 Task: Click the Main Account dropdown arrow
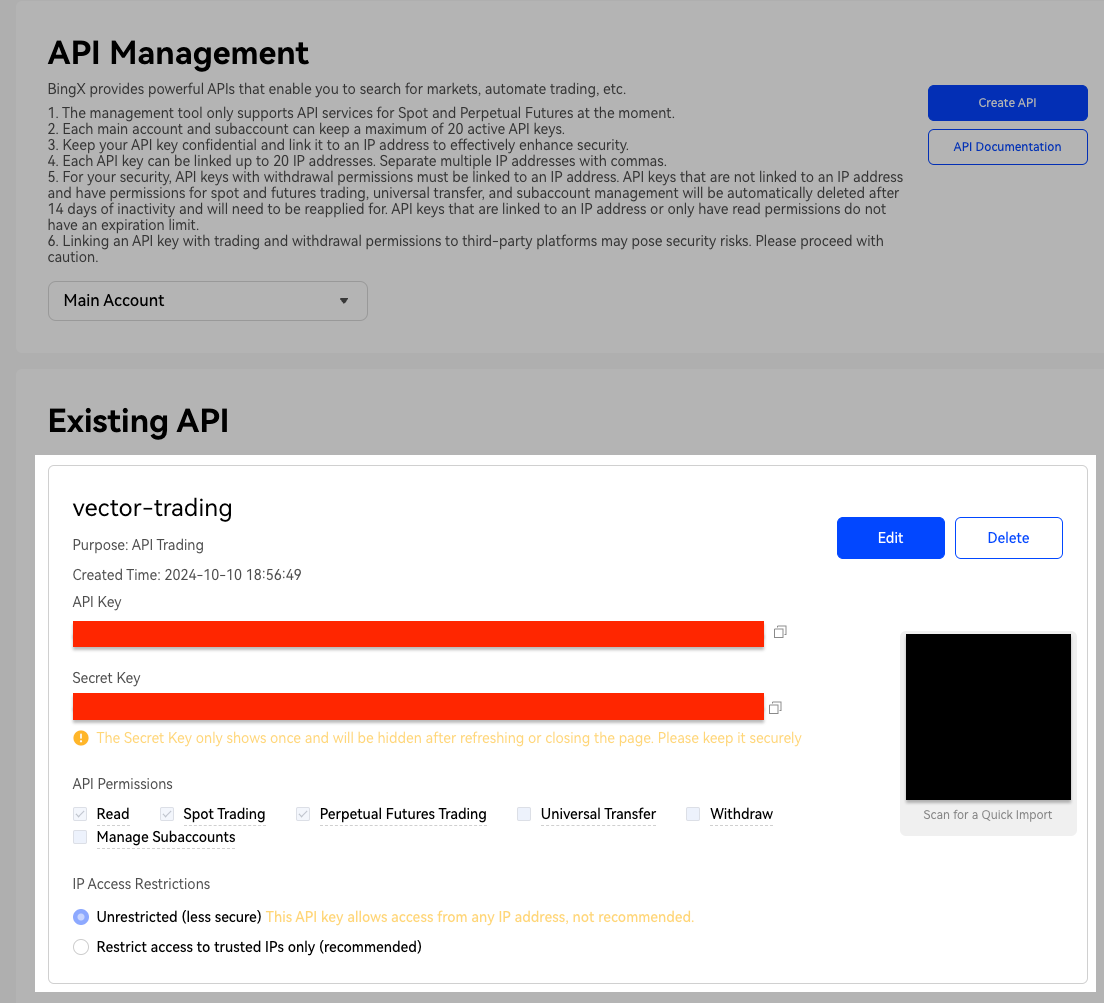pyautogui.click(x=344, y=301)
